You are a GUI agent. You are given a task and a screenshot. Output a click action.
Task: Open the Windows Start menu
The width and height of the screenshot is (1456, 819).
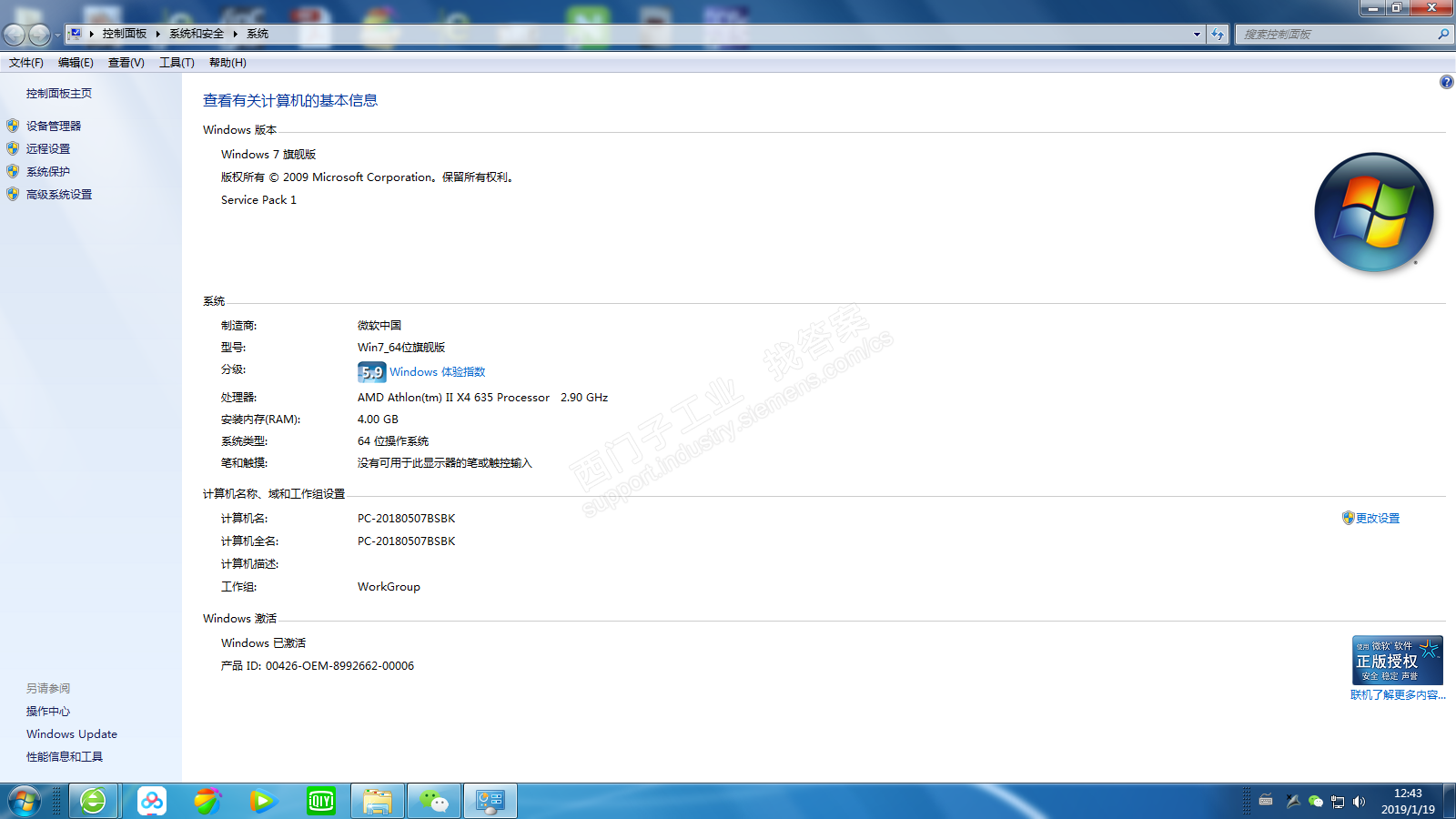tap(24, 802)
